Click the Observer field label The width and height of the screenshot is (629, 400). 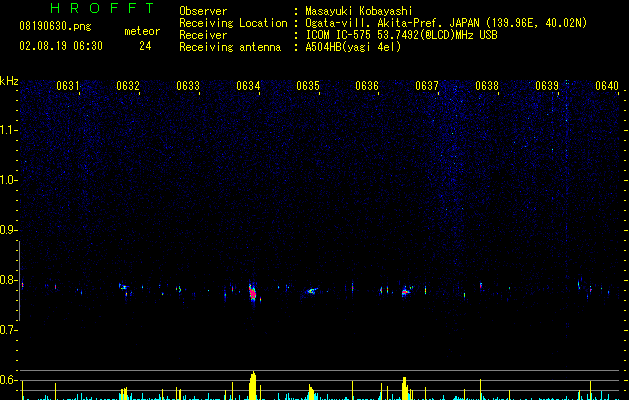(203, 11)
